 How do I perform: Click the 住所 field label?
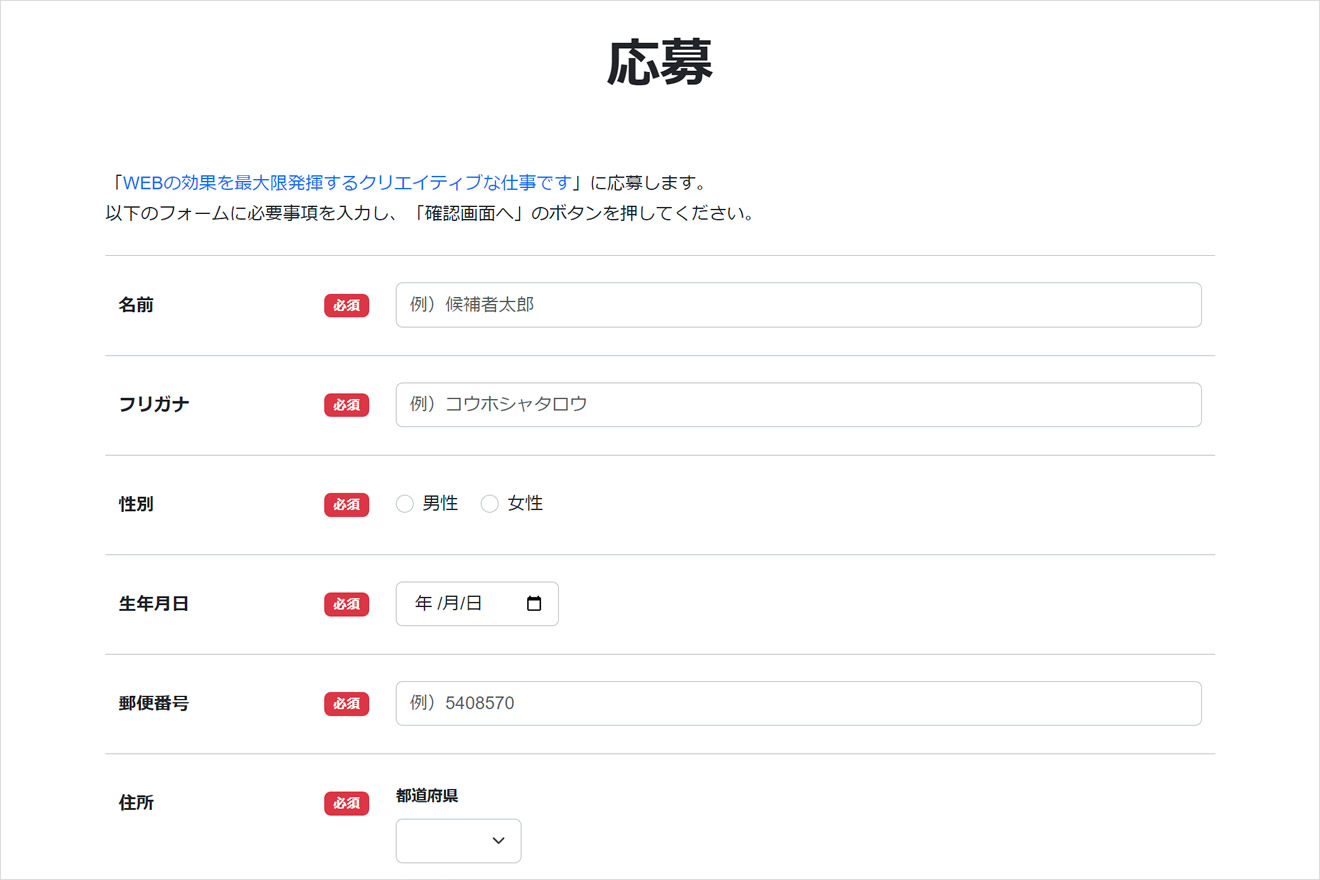[x=136, y=803]
